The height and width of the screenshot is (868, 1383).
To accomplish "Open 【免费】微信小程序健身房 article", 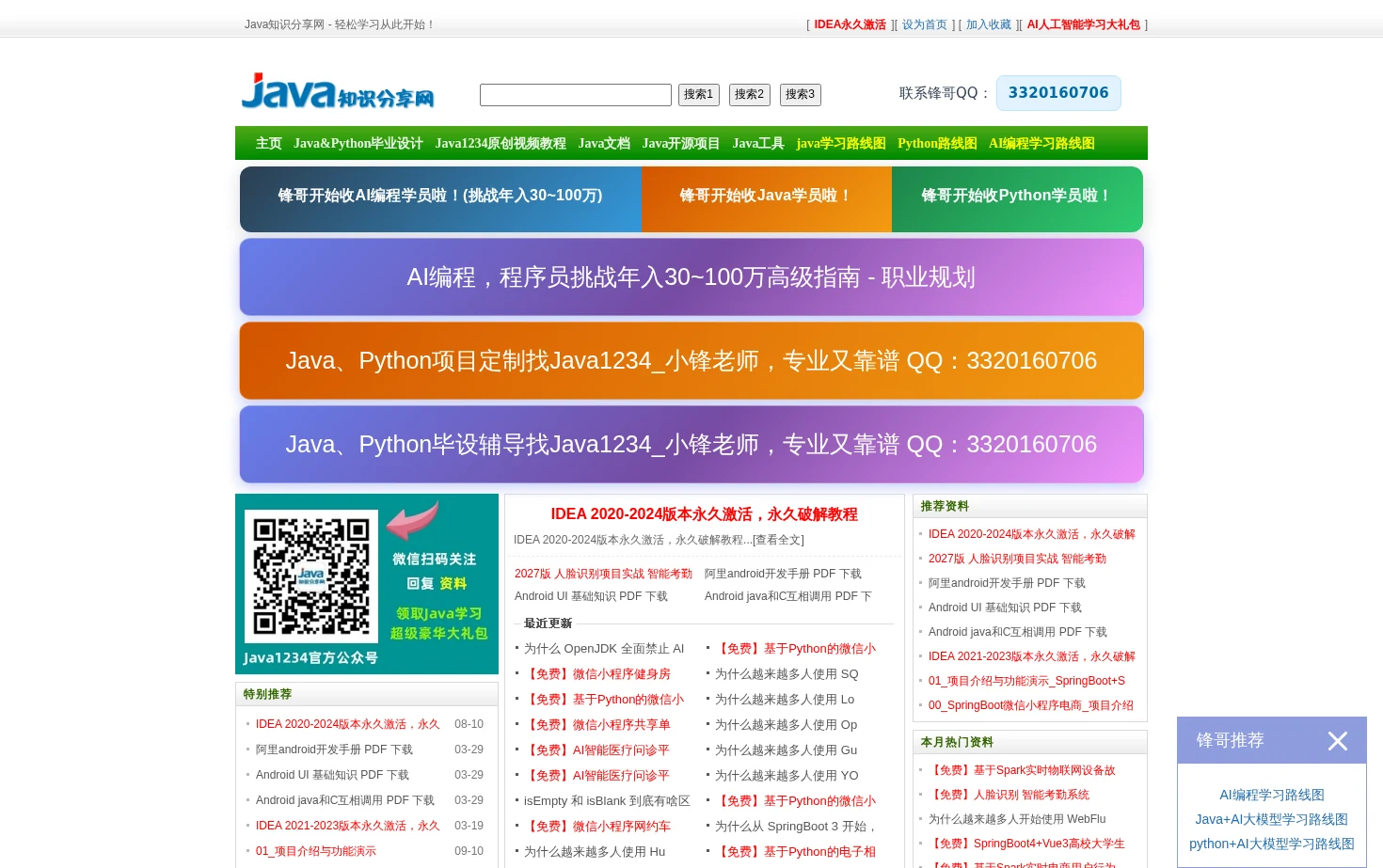I will 597,674.
